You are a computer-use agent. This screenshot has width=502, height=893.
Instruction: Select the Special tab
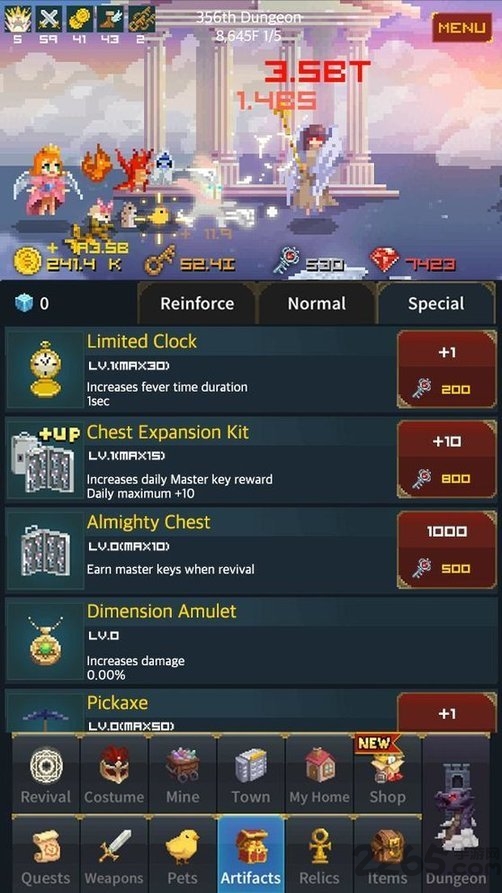(436, 304)
